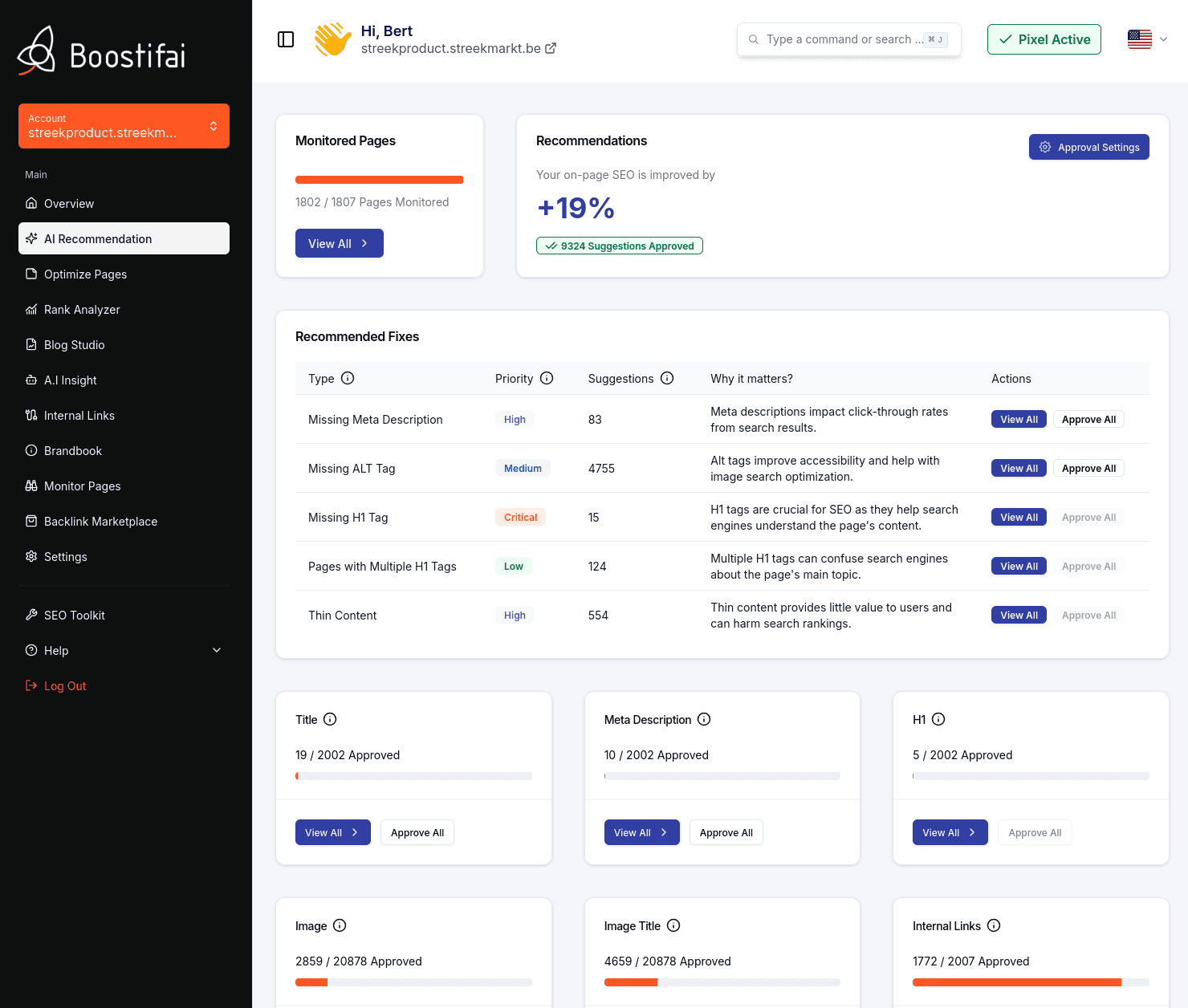Click the Monitored Pages progress bar
This screenshot has width=1188, height=1008.
(x=380, y=180)
